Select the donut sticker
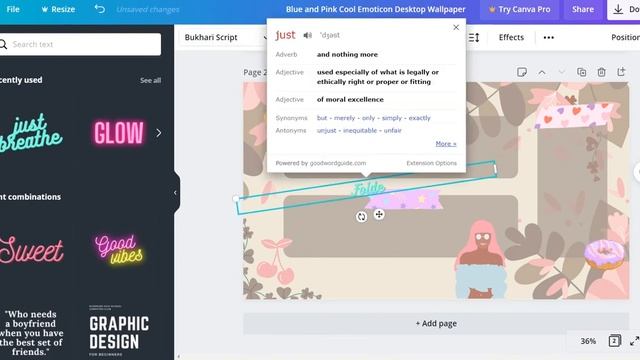640x360 pixels. tap(604, 255)
